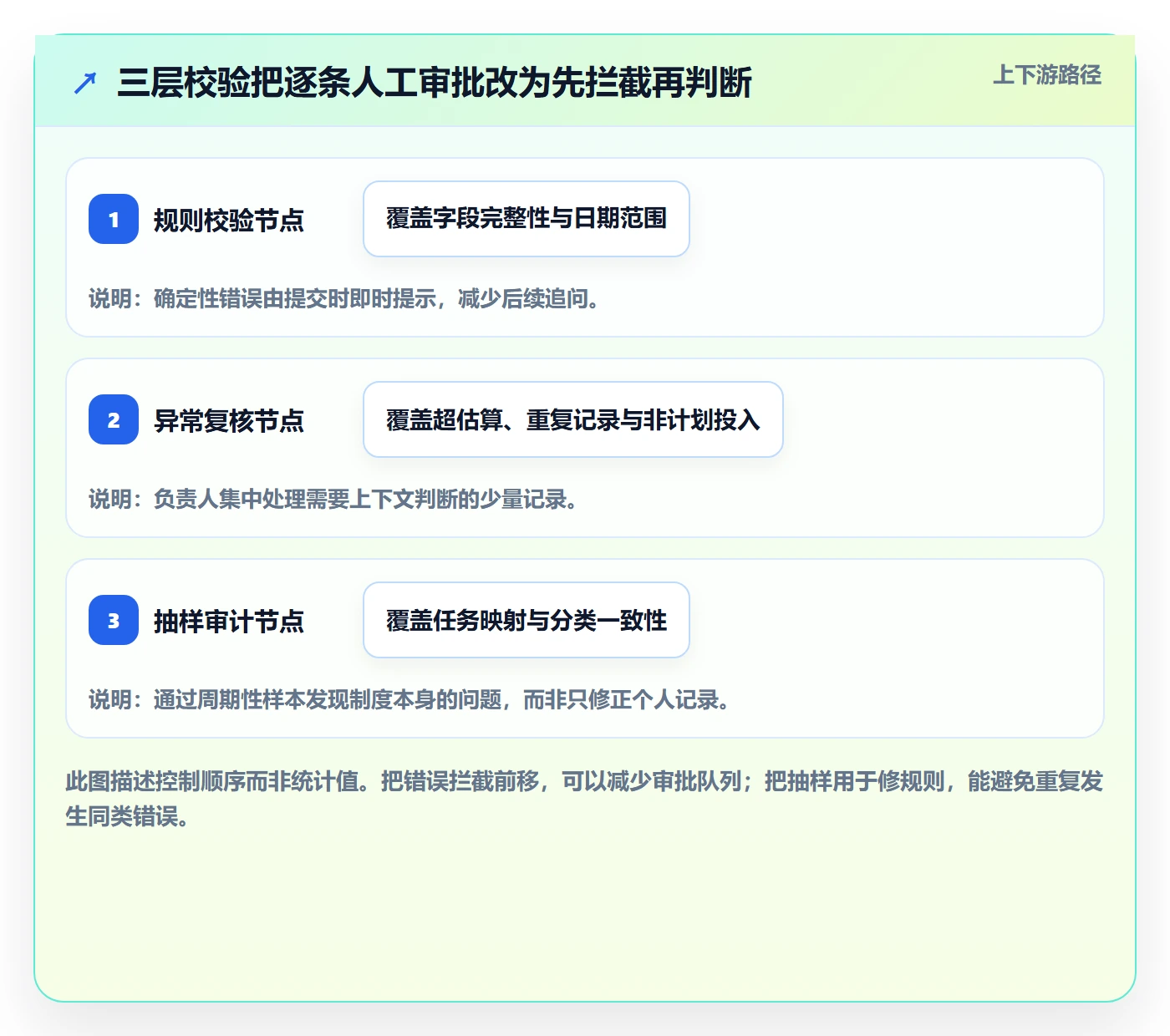The image size is (1170, 1036).
Task: Click the note about 通过周期性样本发现制度本身的问题
Action: (x=410, y=699)
